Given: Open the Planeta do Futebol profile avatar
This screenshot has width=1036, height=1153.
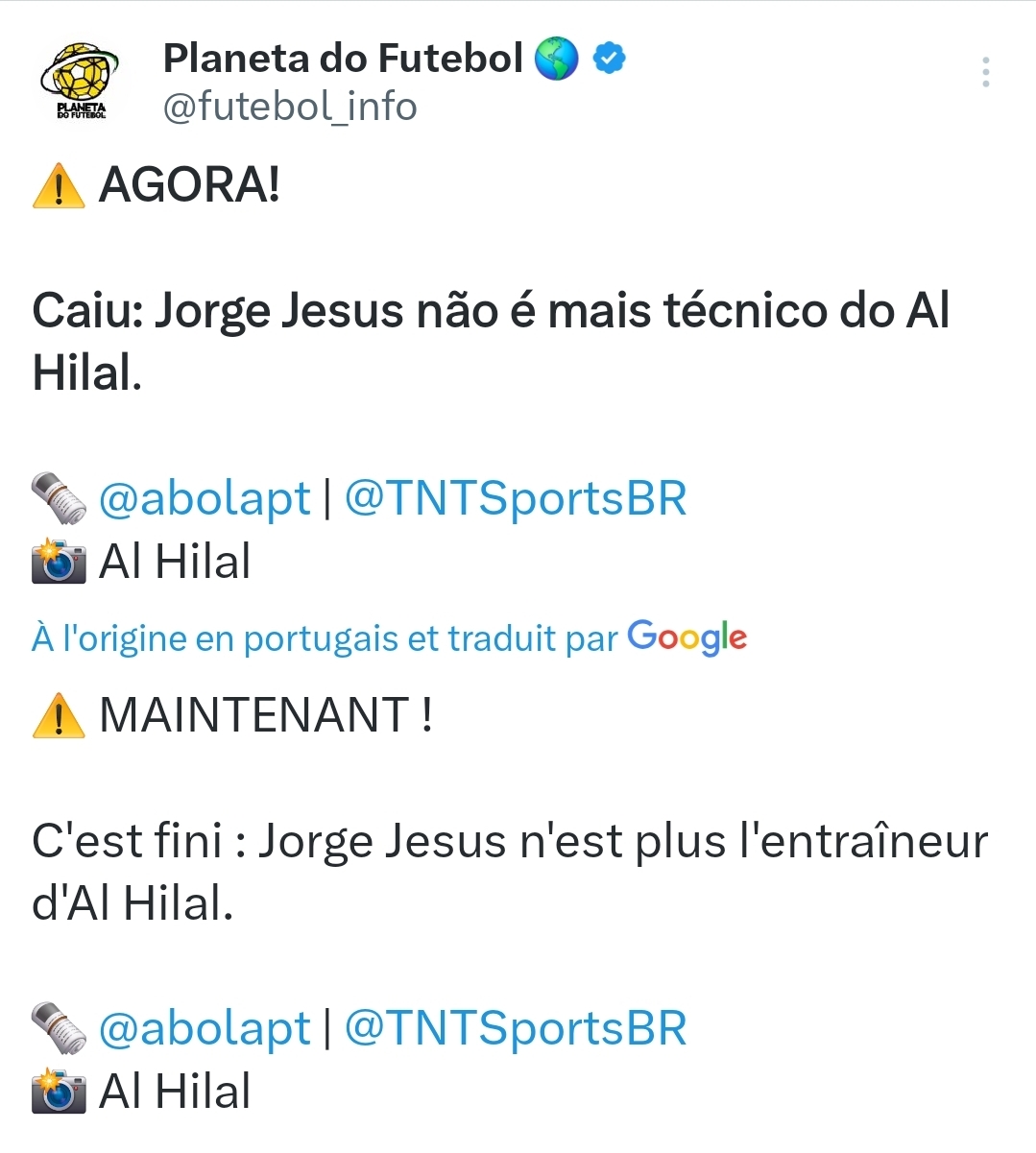Looking at the screenshot, I should click(80, 82).
